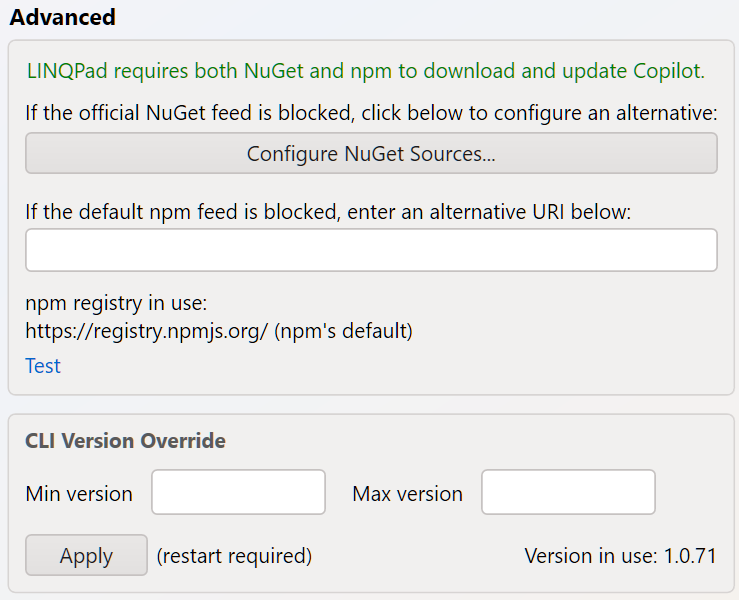Click the green LINQPad requires NuGet and npm notice

click(366, 71)
